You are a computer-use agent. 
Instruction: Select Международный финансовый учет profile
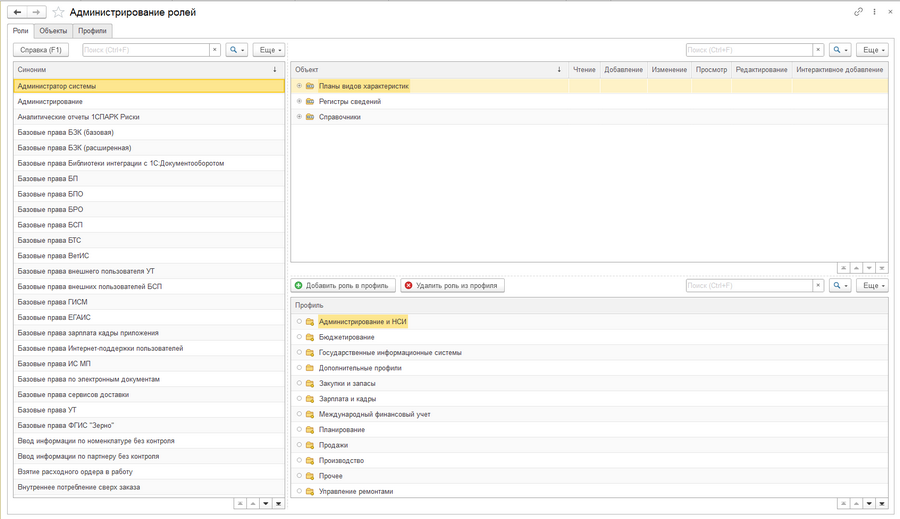point(589,414)
